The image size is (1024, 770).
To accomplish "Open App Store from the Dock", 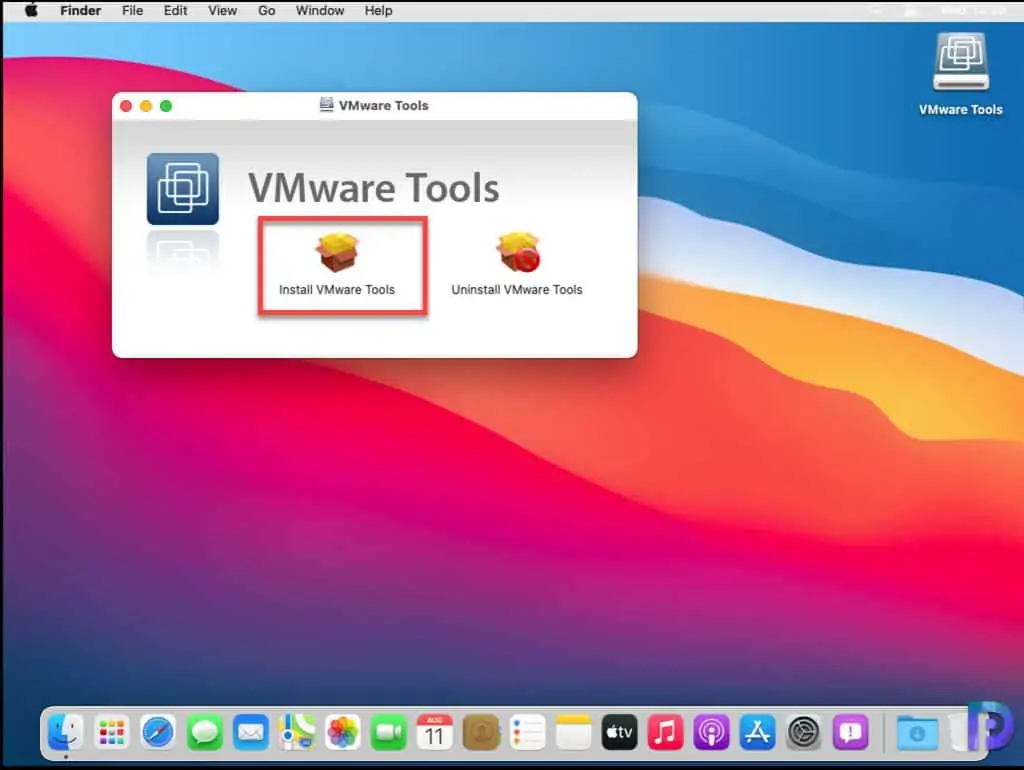I will (758, 732).
